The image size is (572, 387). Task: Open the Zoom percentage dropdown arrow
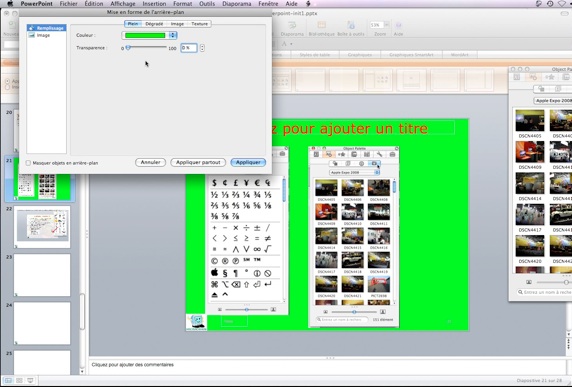point(387,25)
